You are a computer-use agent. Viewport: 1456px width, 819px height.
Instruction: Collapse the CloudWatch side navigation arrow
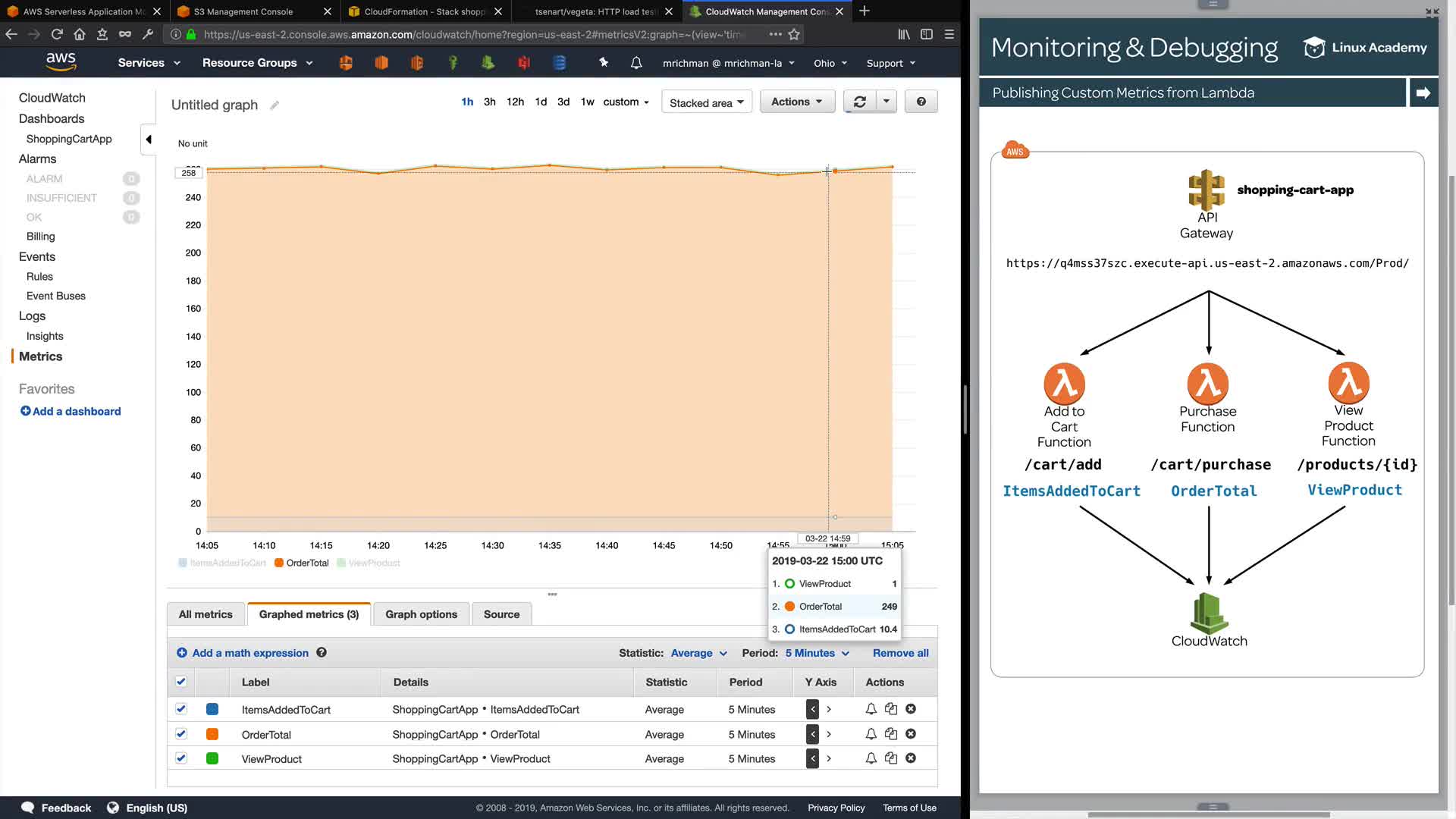coord(149,140)
